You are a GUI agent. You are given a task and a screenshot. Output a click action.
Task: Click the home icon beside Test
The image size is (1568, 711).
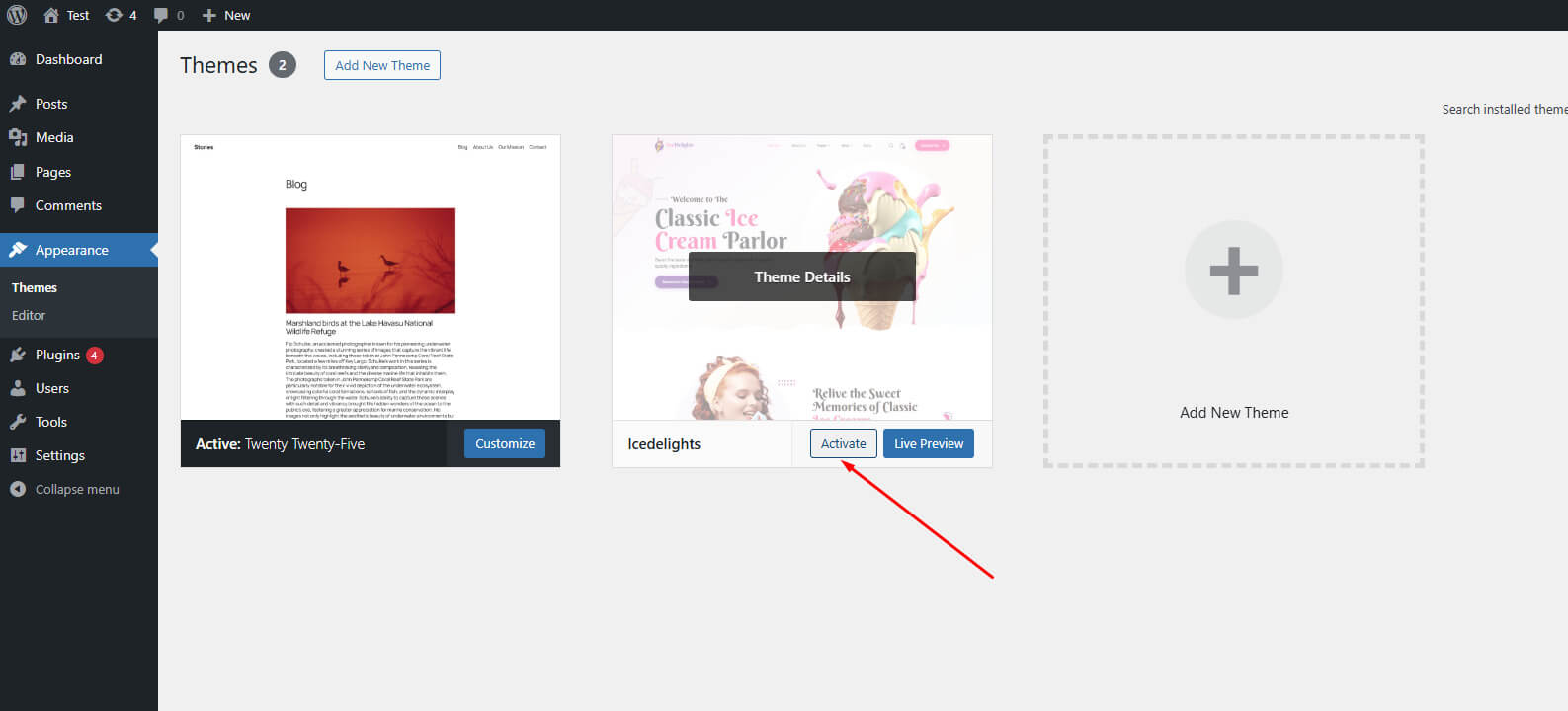(x=51, y=15)
